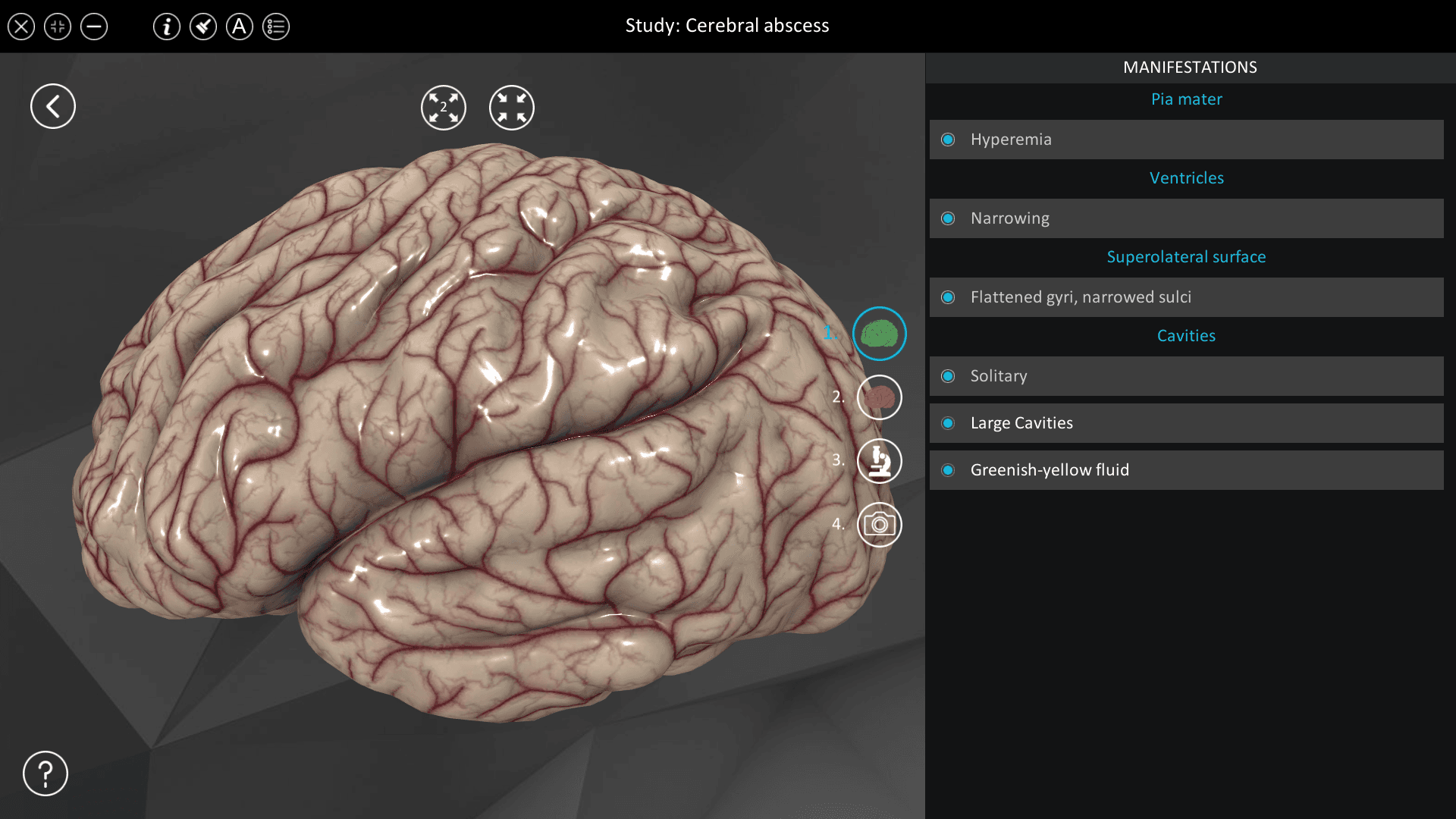Toggle the Hyperemia radio indicator
The image size is (1456, 819).
(948, 140)
